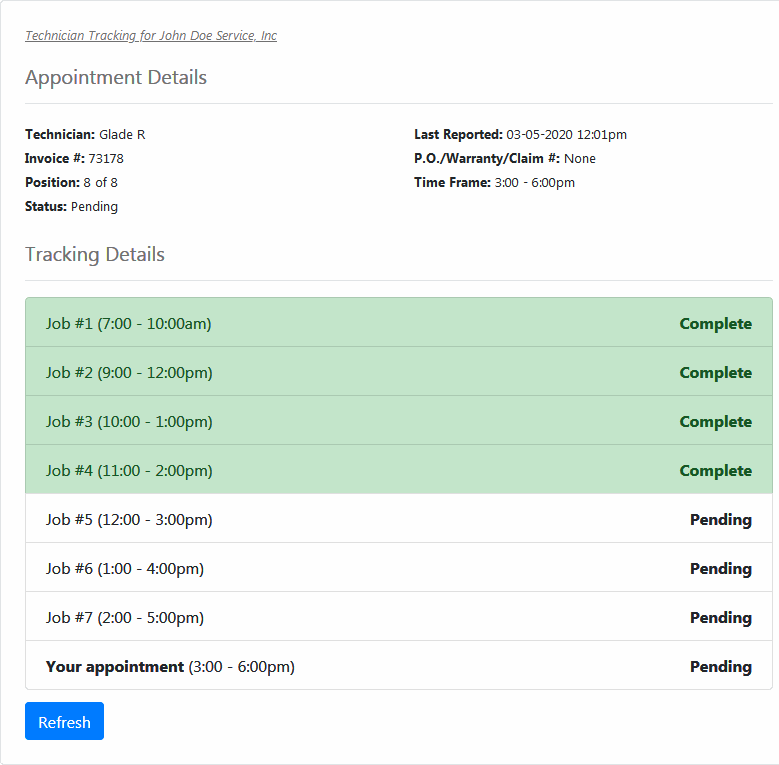Select the Job #5 (12:00 - 3:00pm) entry
Image resolution: width=779 pixels, height=765 pixels.
[129, 520]
